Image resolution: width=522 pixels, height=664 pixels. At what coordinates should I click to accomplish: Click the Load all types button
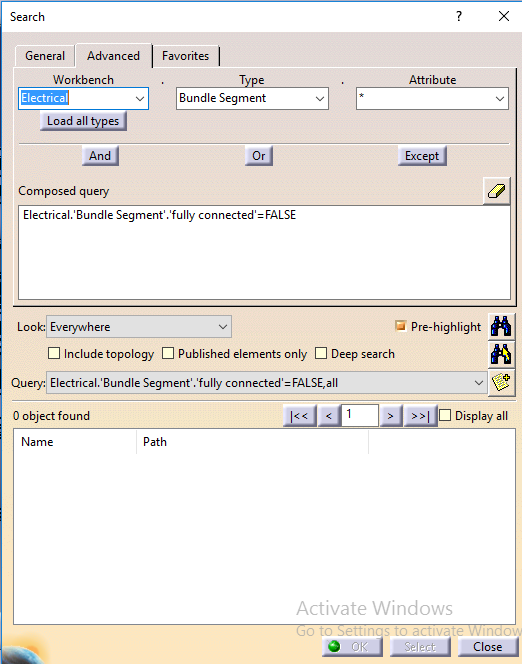pyautogui.click(x=83, y=121)
